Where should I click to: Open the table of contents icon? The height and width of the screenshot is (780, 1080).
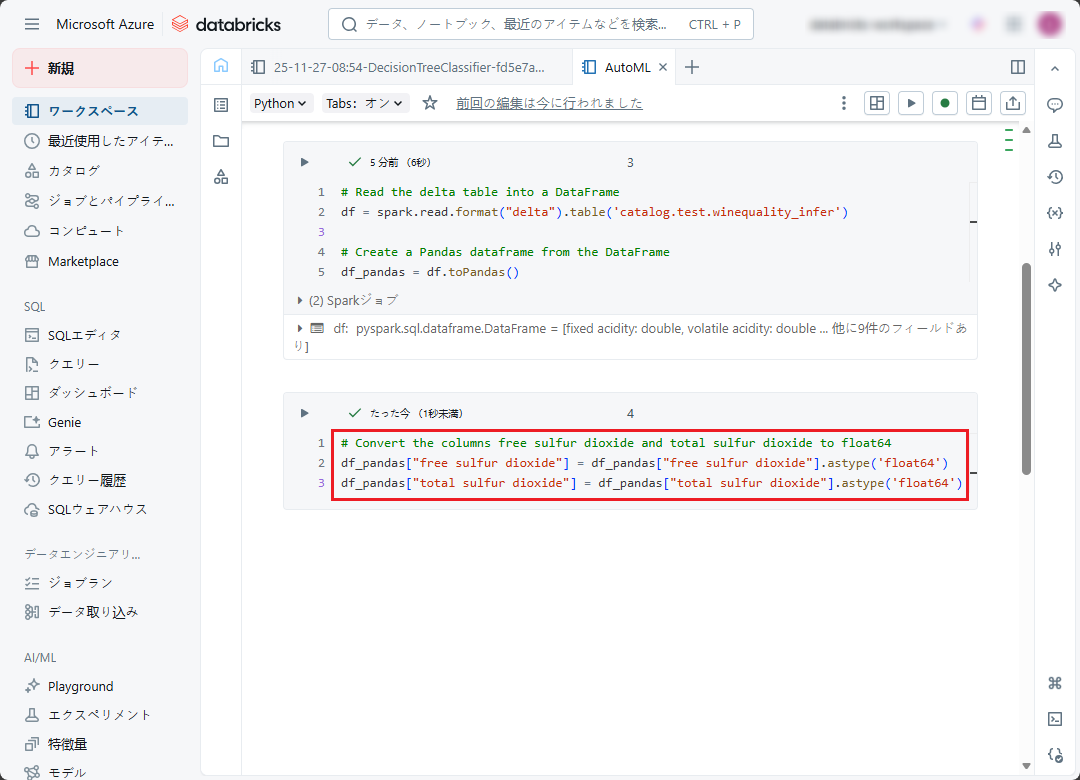(221, 105)
